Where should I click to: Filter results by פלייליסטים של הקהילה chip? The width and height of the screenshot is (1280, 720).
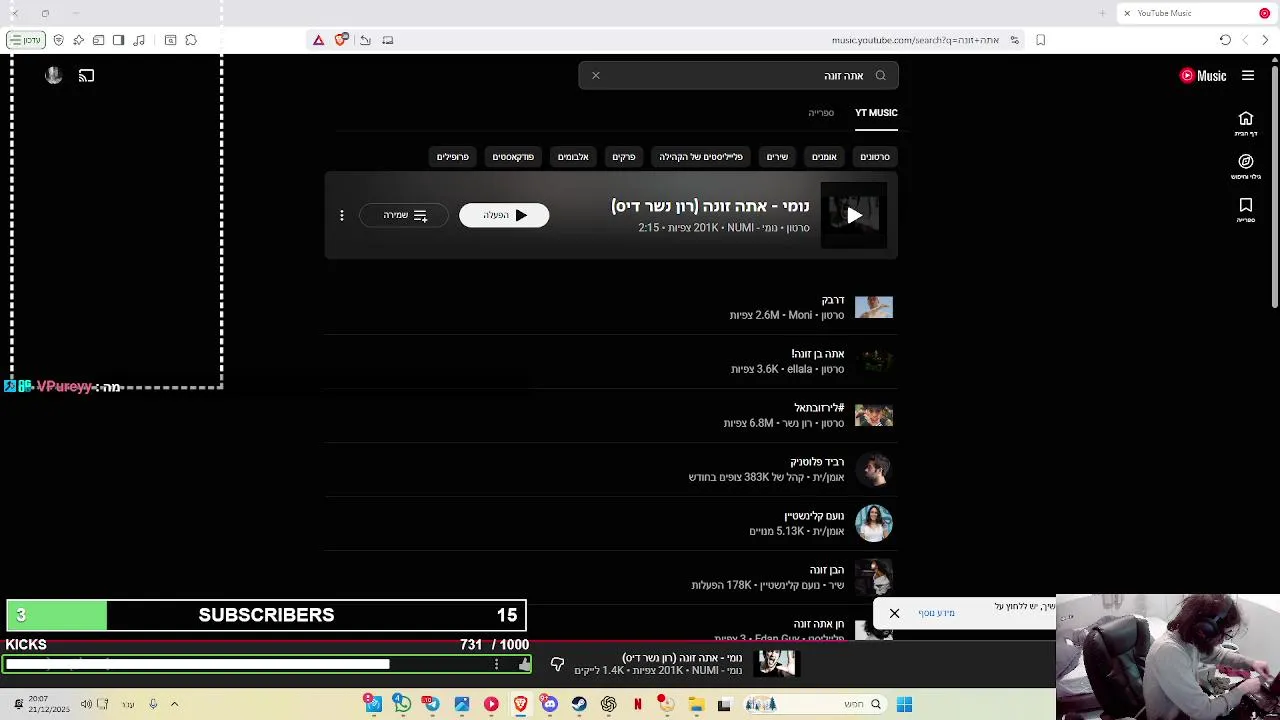point(701,157)
